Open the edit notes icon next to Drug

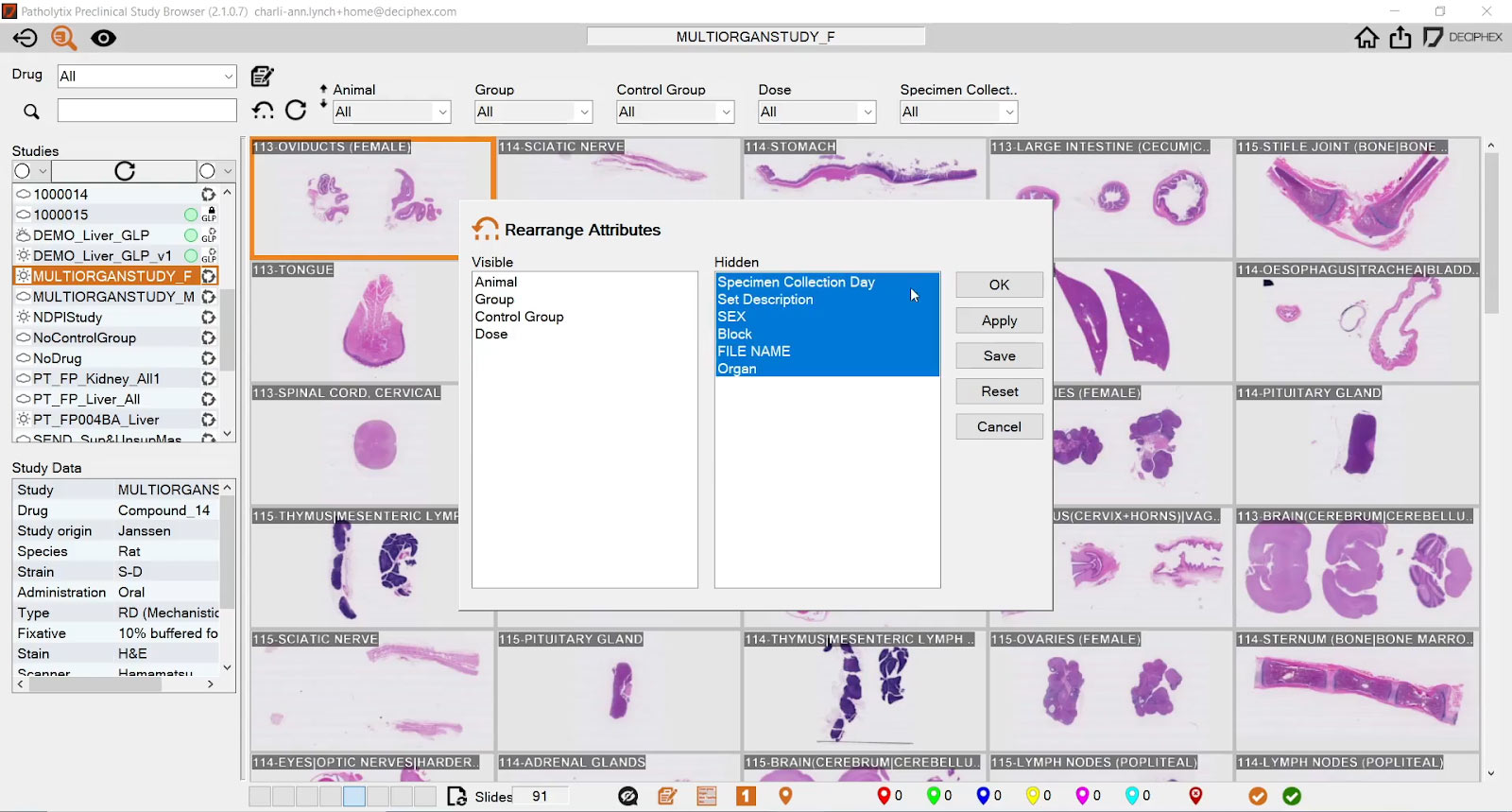263,76
